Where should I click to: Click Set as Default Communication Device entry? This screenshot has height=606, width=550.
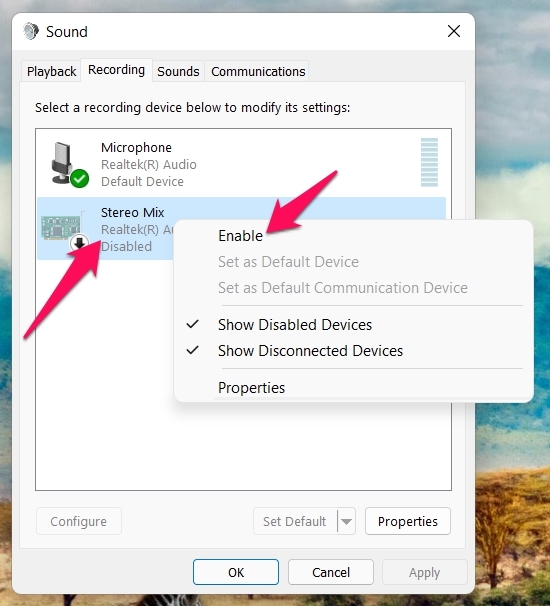click(x=343, y=288)
